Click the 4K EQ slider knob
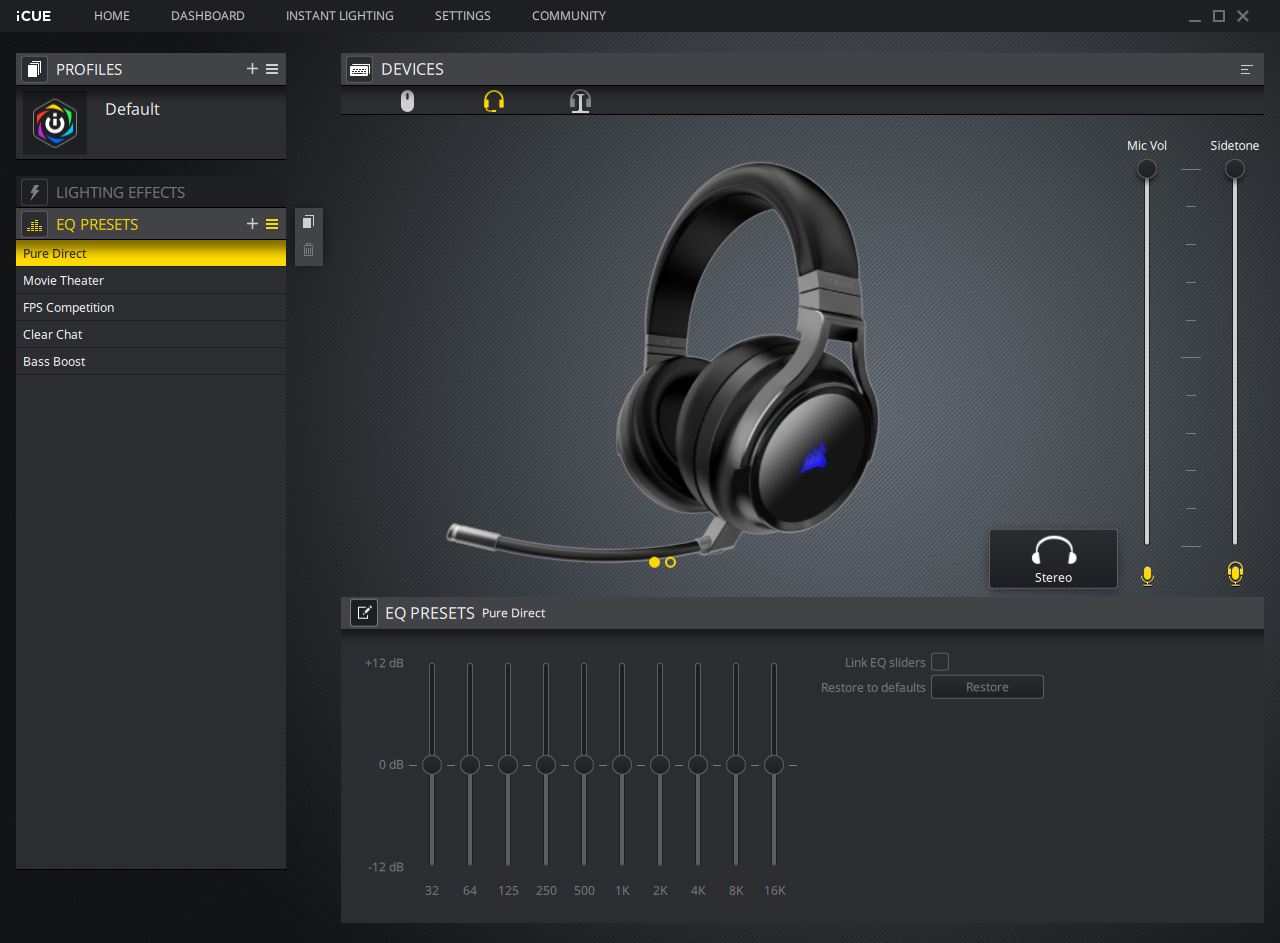Image resolution: width=1280 pixels, height=943 pixels. (x=698, y=765)
